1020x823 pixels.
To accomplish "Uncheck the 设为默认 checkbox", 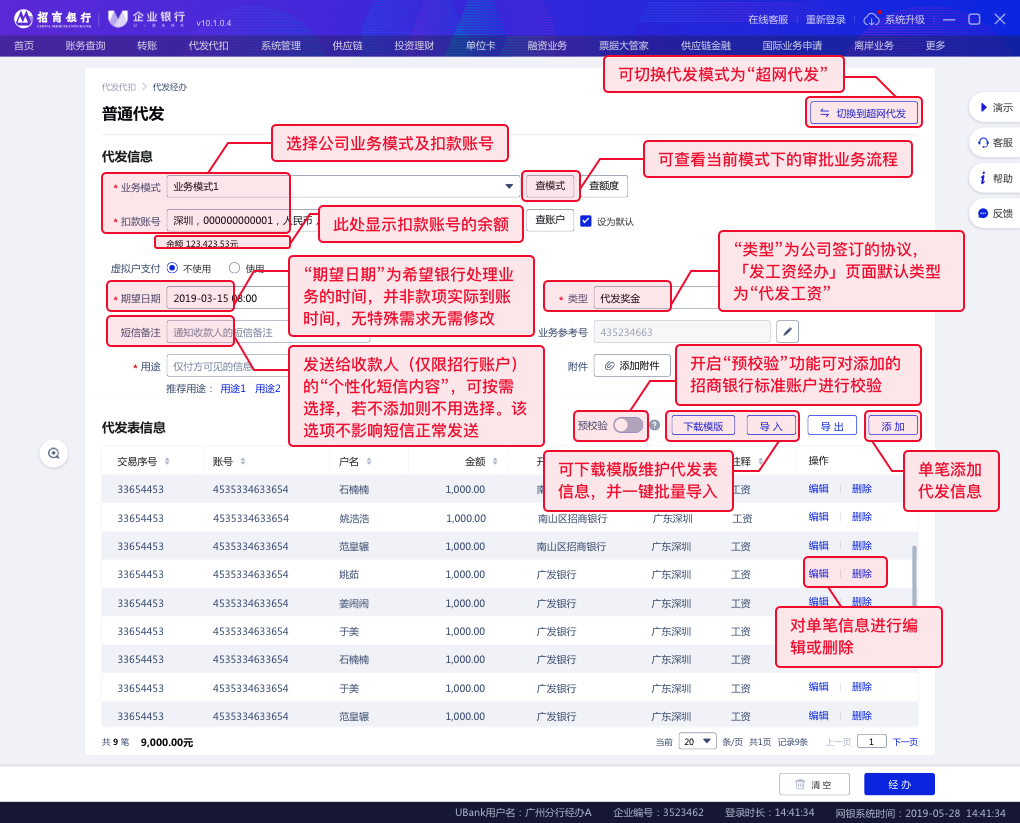I will [x=586, y=221].
